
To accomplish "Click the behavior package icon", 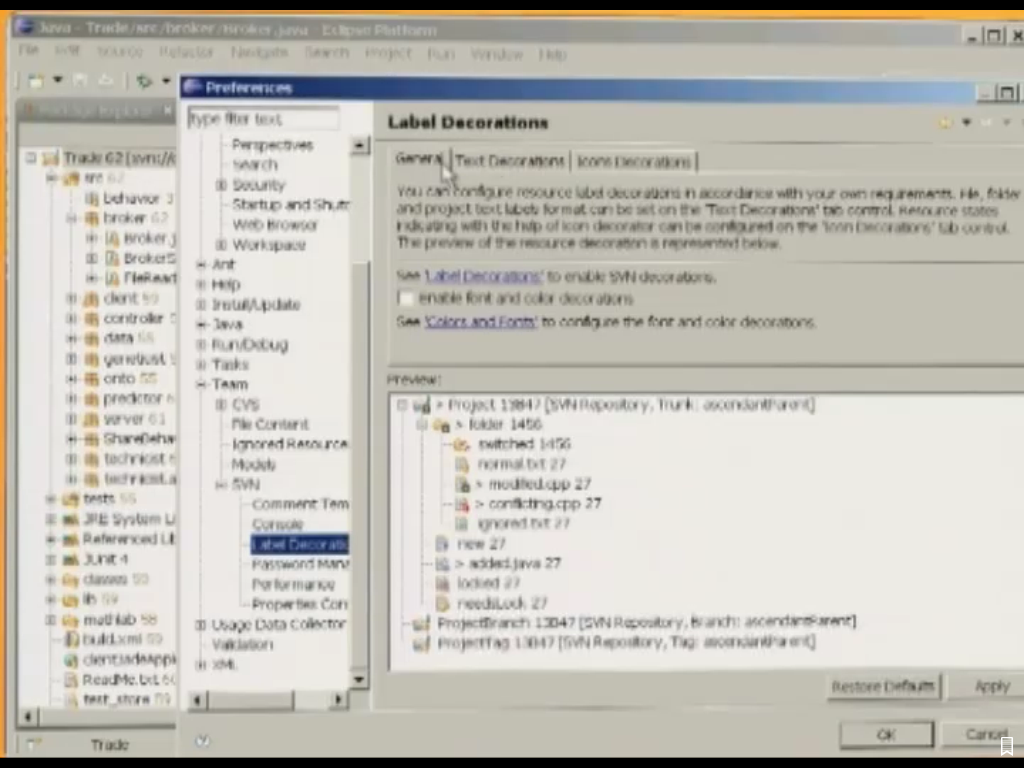I will click(92, 199).
